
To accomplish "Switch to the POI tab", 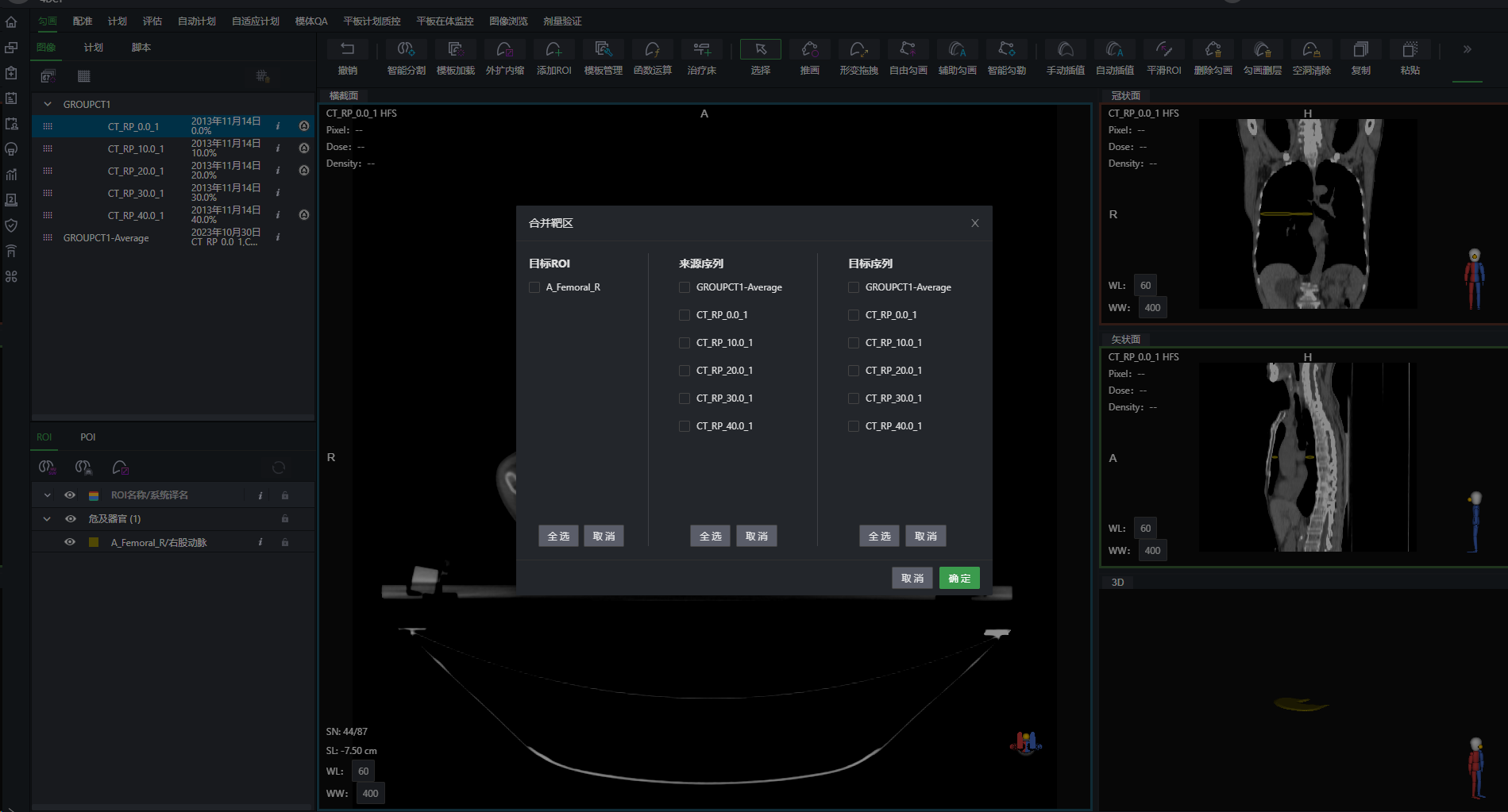I will pyautogui.click(x=87, y=437).
